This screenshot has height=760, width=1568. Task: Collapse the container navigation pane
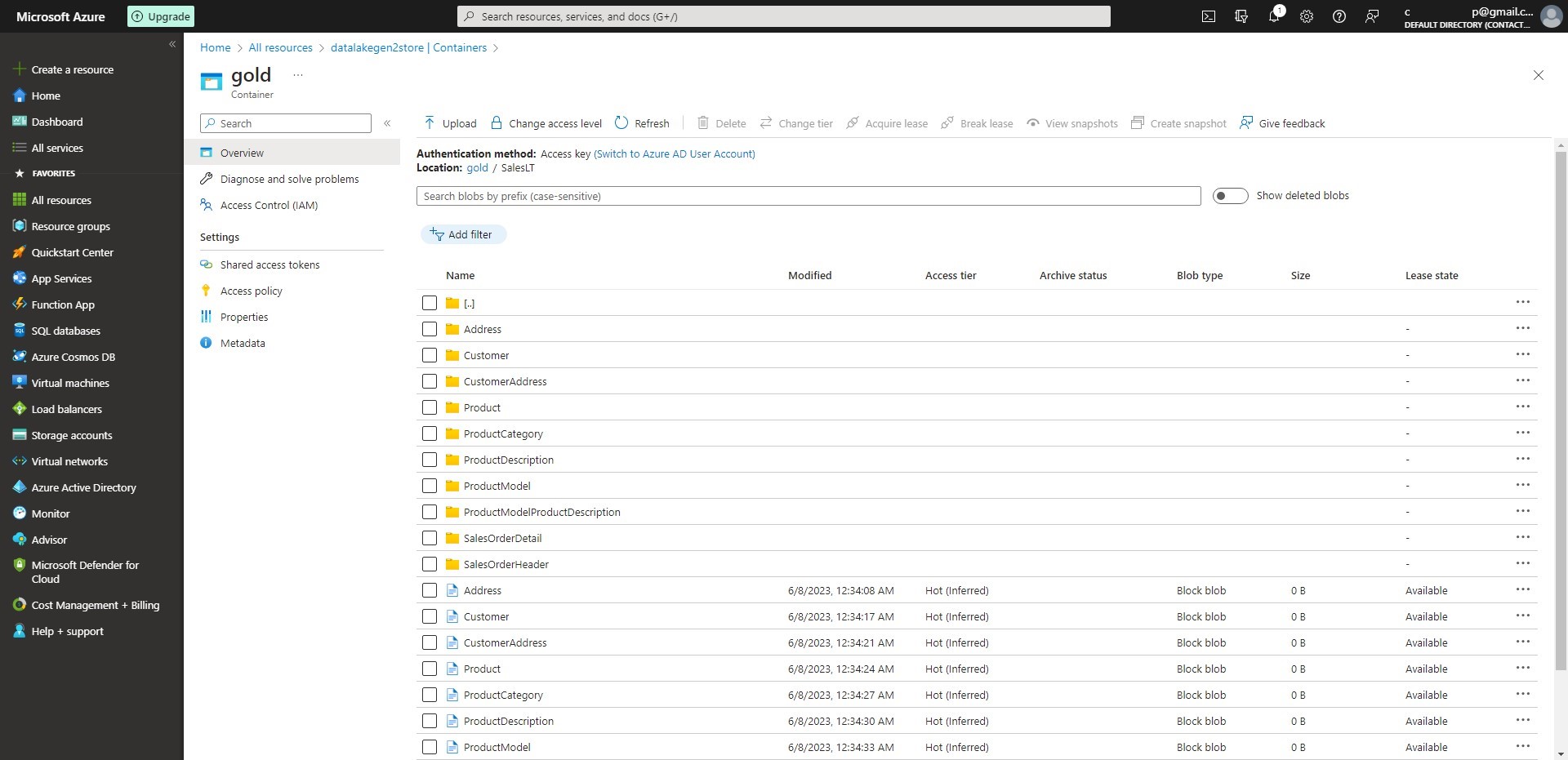(388, 123)
